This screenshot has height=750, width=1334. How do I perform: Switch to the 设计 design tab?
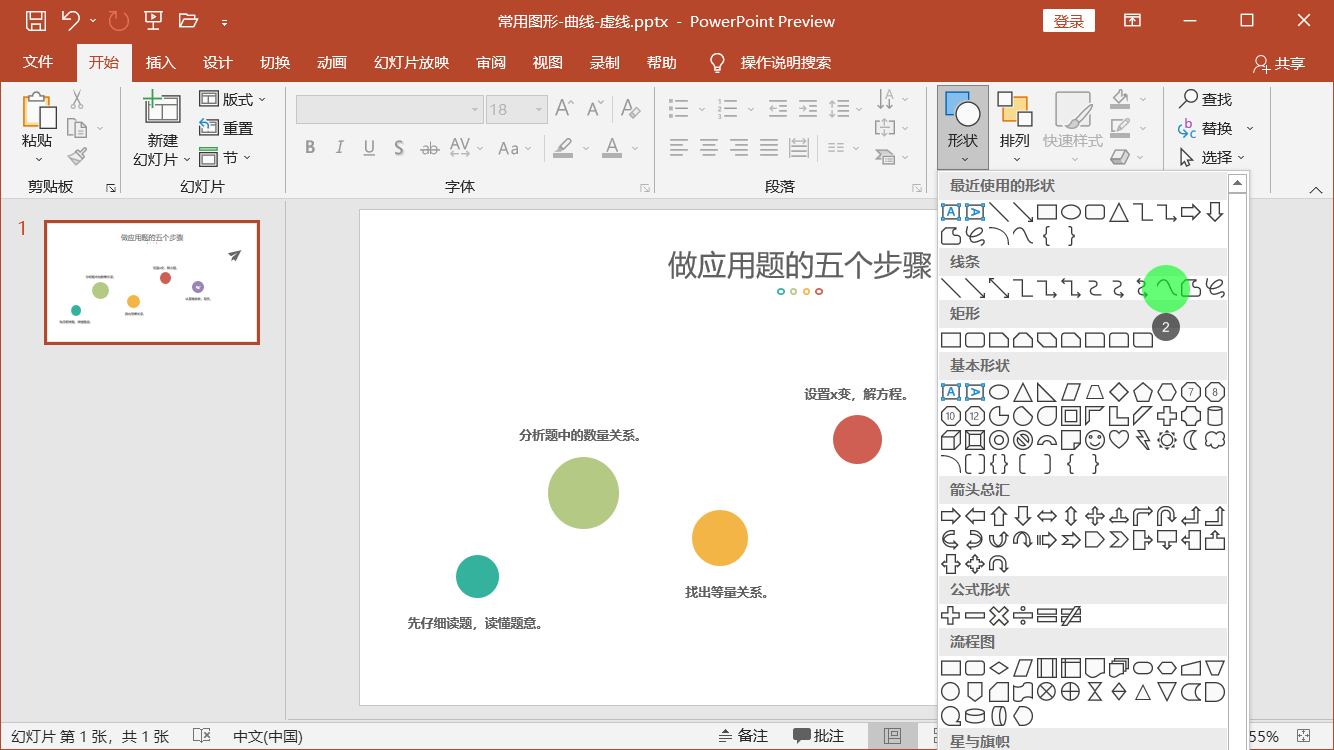(217, 62)
